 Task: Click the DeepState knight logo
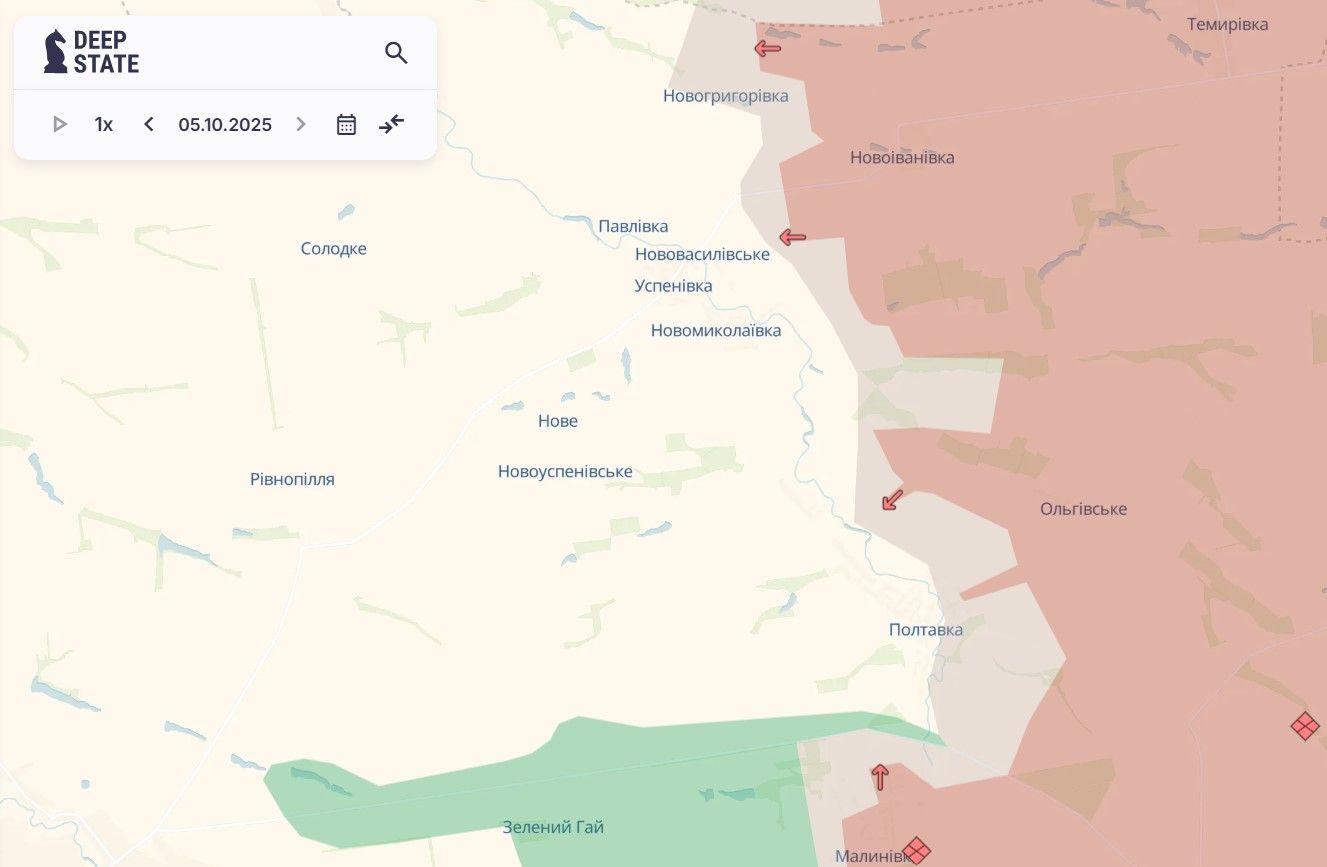pos(56,52)
